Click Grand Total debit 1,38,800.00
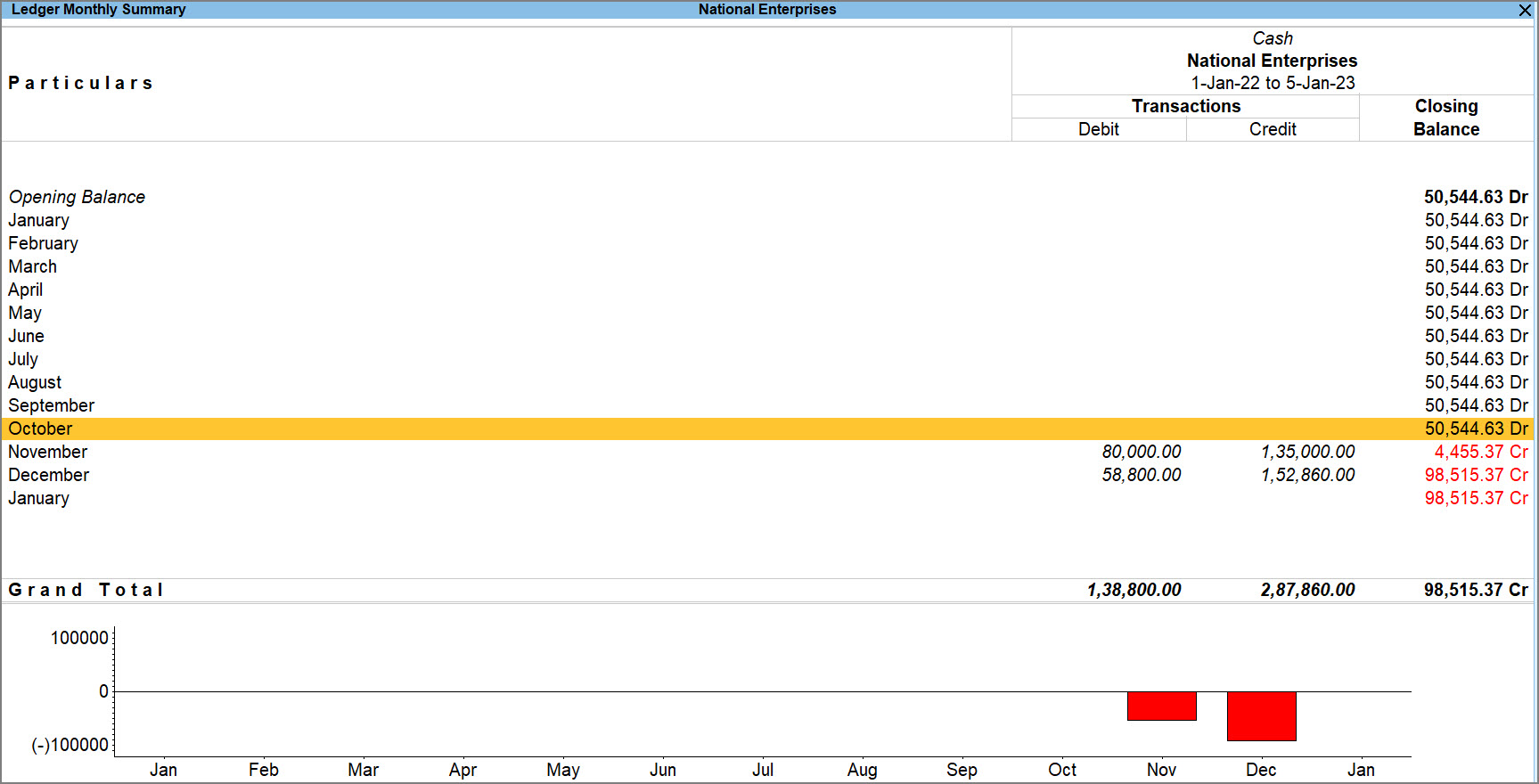 (x=1134, y=590)
